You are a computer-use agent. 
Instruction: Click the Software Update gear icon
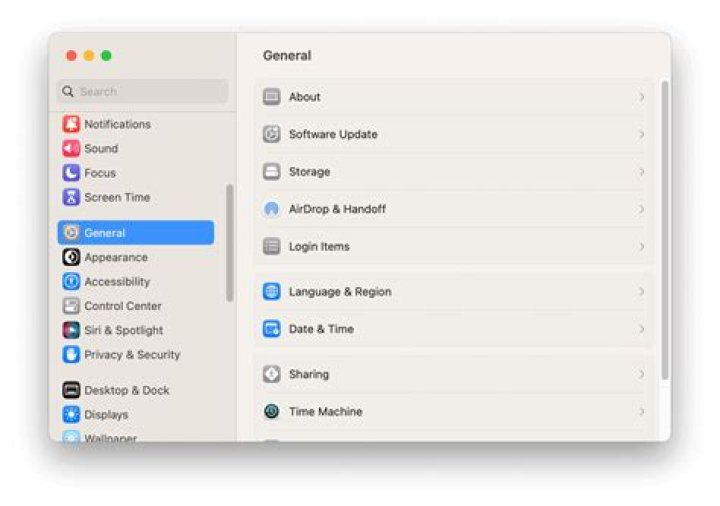pyautogui.click(x=271, y=134)
